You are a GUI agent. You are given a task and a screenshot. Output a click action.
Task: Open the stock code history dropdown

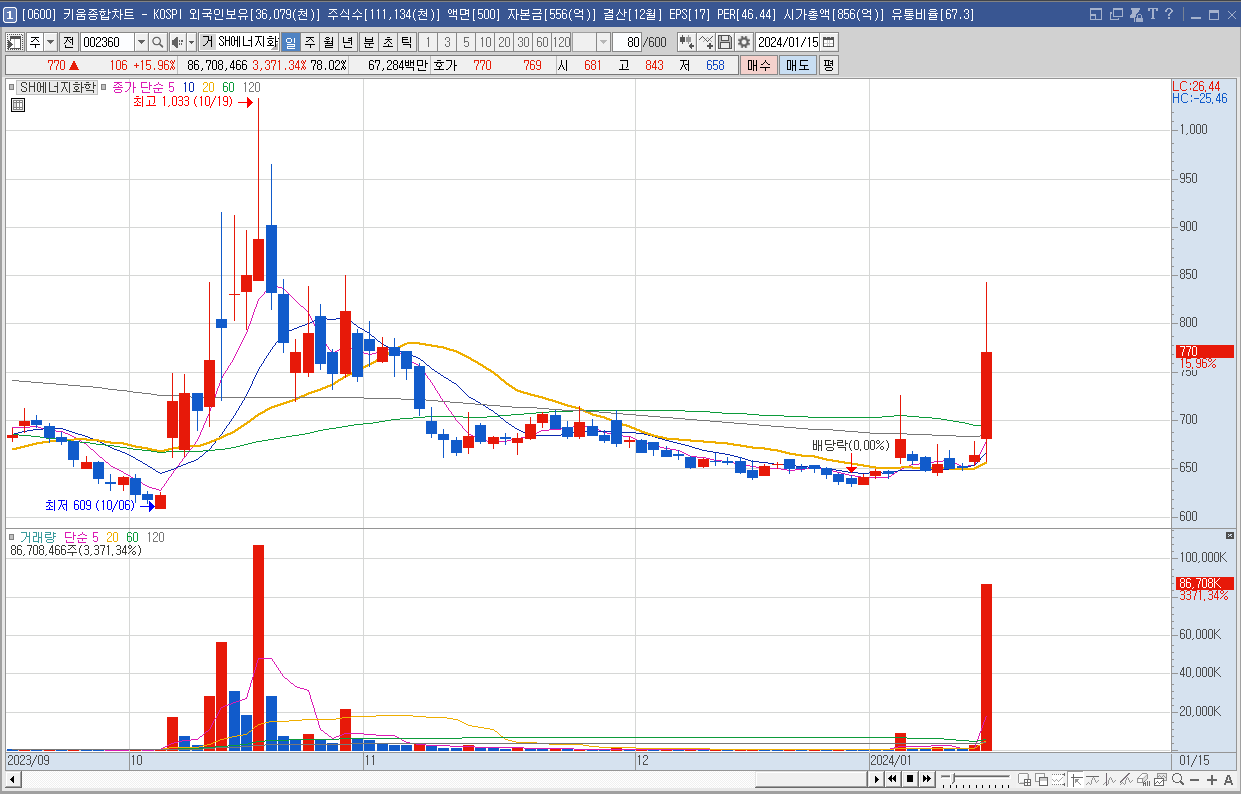(x=141, y=42)
